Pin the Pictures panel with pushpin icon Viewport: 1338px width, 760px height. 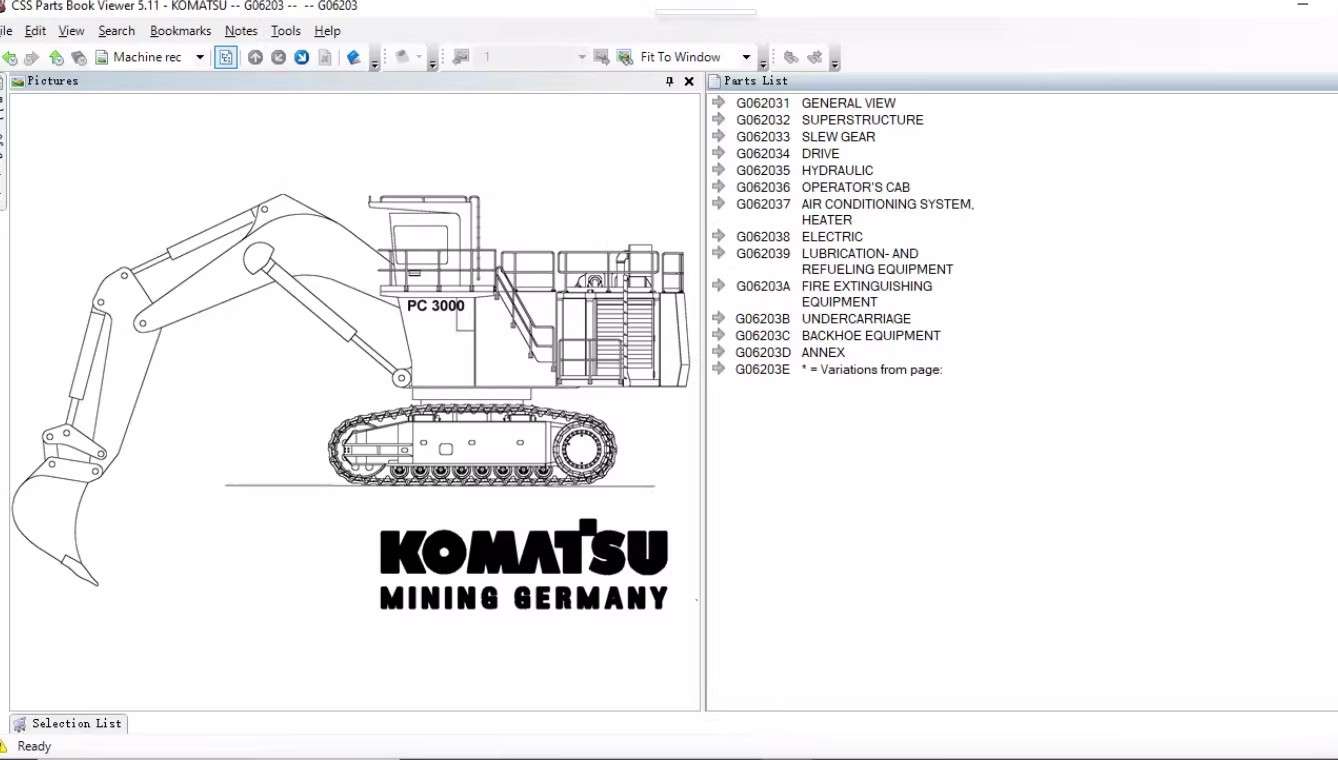pyautogui.click(x=669, y=81)
